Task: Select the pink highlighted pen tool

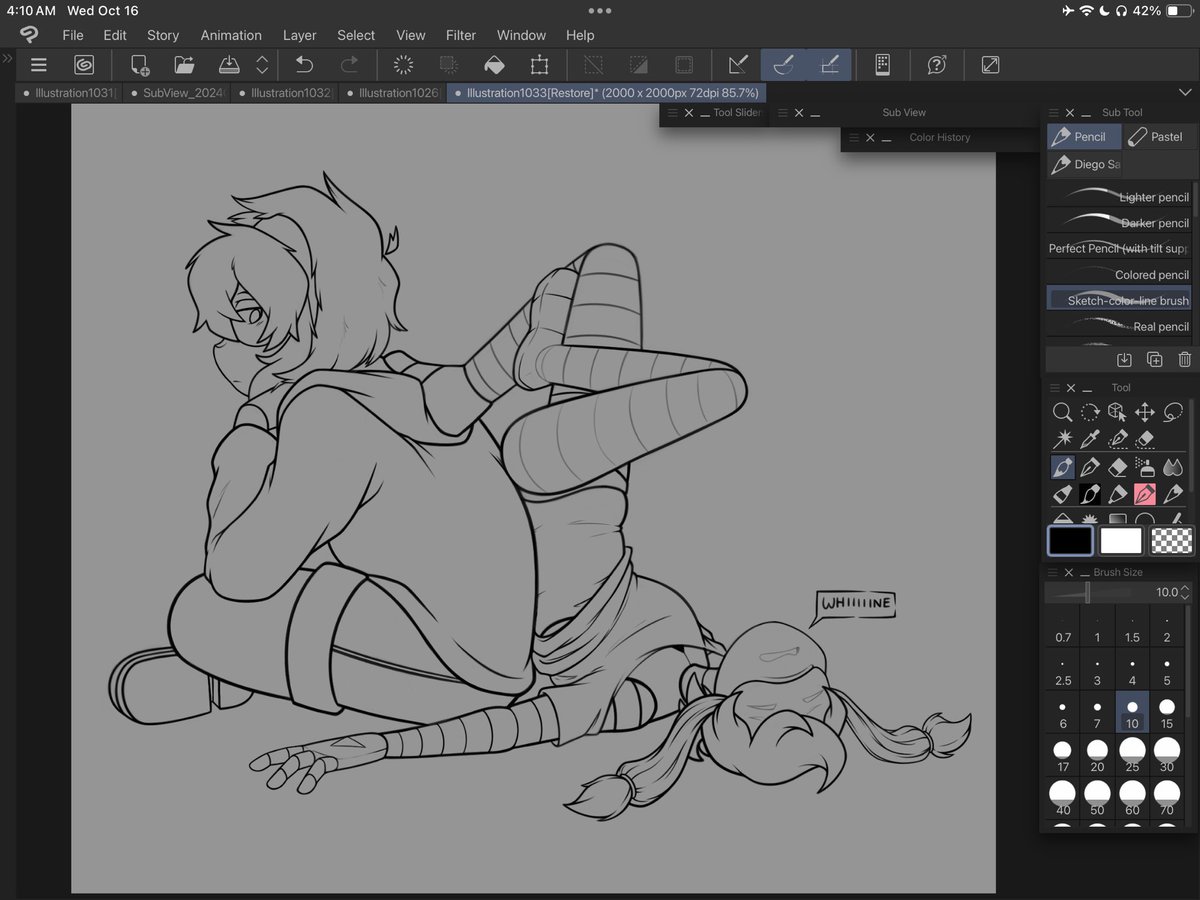Action: (x=1145, y=494)
